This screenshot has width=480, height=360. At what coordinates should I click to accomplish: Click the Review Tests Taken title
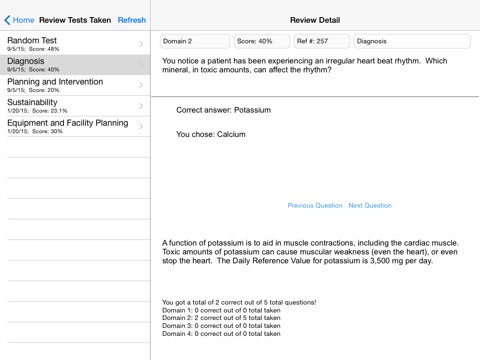click(75, 20)
